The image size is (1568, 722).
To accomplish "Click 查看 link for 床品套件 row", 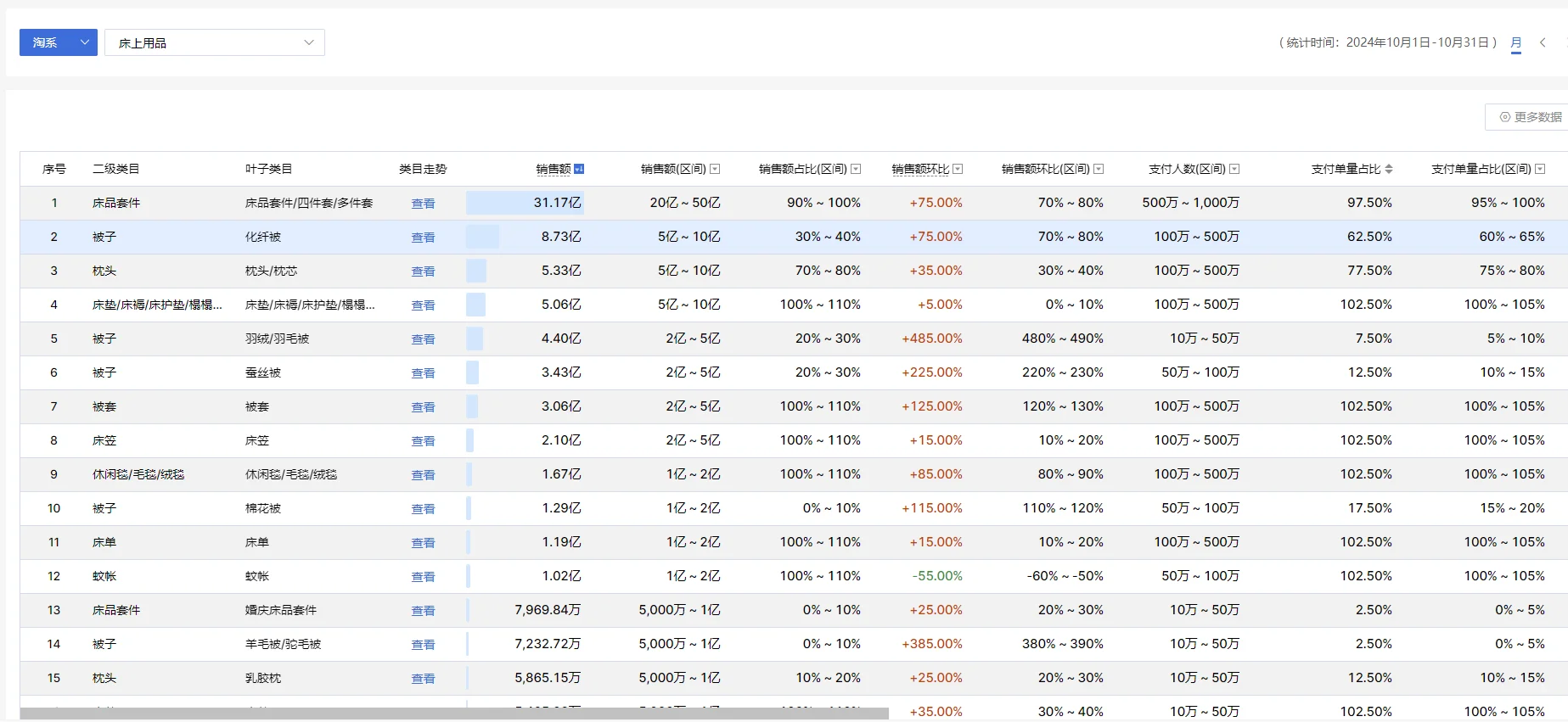I will click(423, 204).
